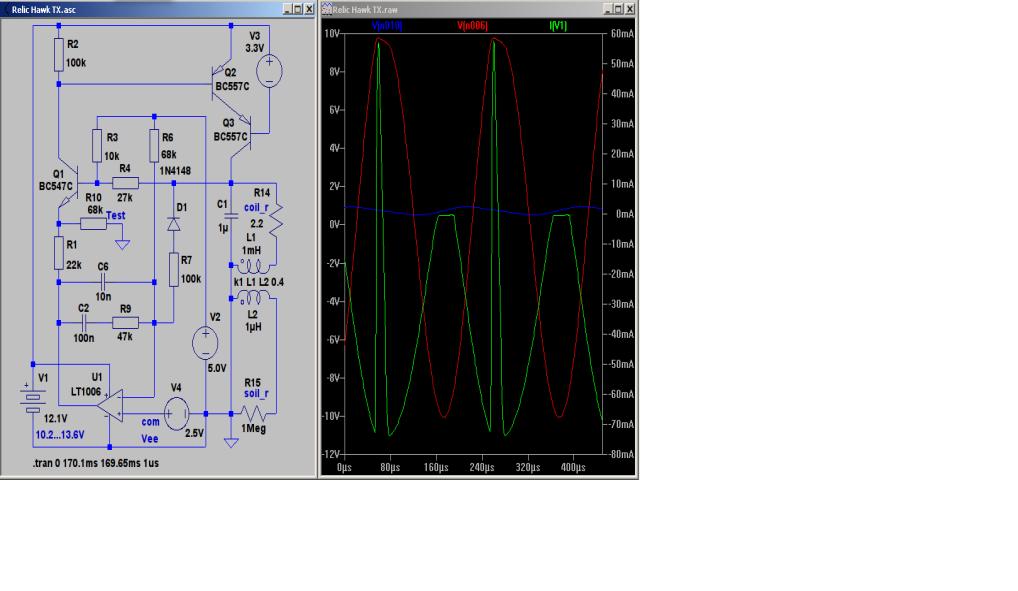The image size is (1018, 591).
Task: Click the L1 1mH inductor symbol
Action: pyautogui.click(x=254, y=267)
